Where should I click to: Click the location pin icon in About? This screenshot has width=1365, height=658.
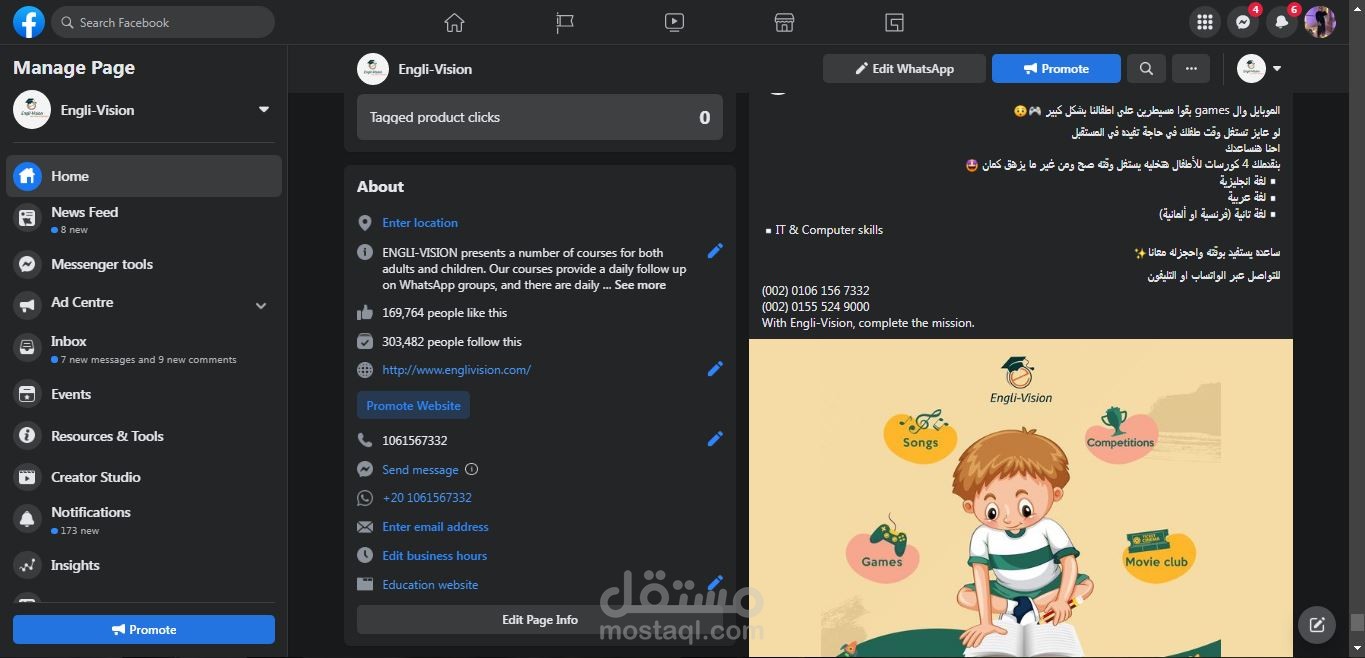365,223
